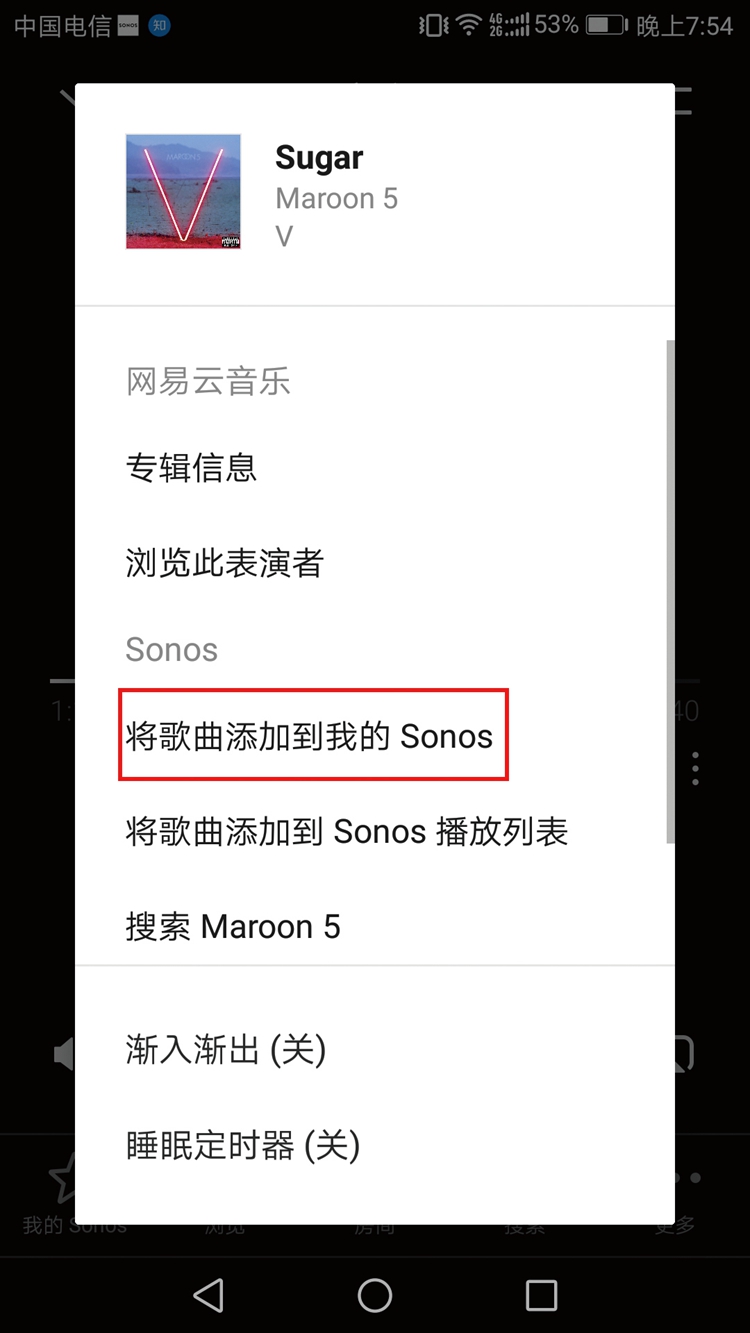The width and height of the screenshot is (750, 1333).
Task: Tap the song title Sugar
Action: (x=319, y=157)
